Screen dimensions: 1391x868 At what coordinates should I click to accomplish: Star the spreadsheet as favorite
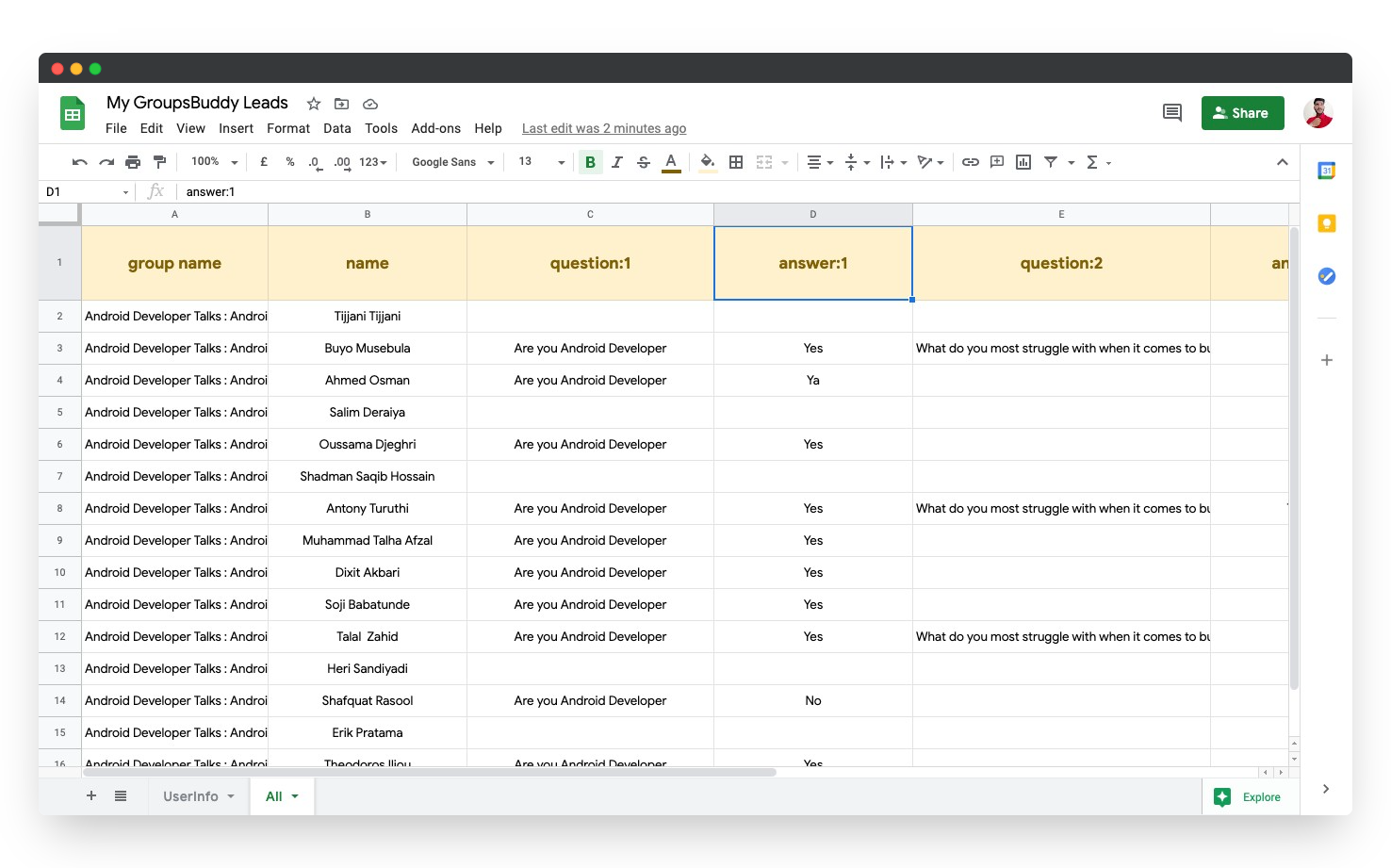[313, 104]
